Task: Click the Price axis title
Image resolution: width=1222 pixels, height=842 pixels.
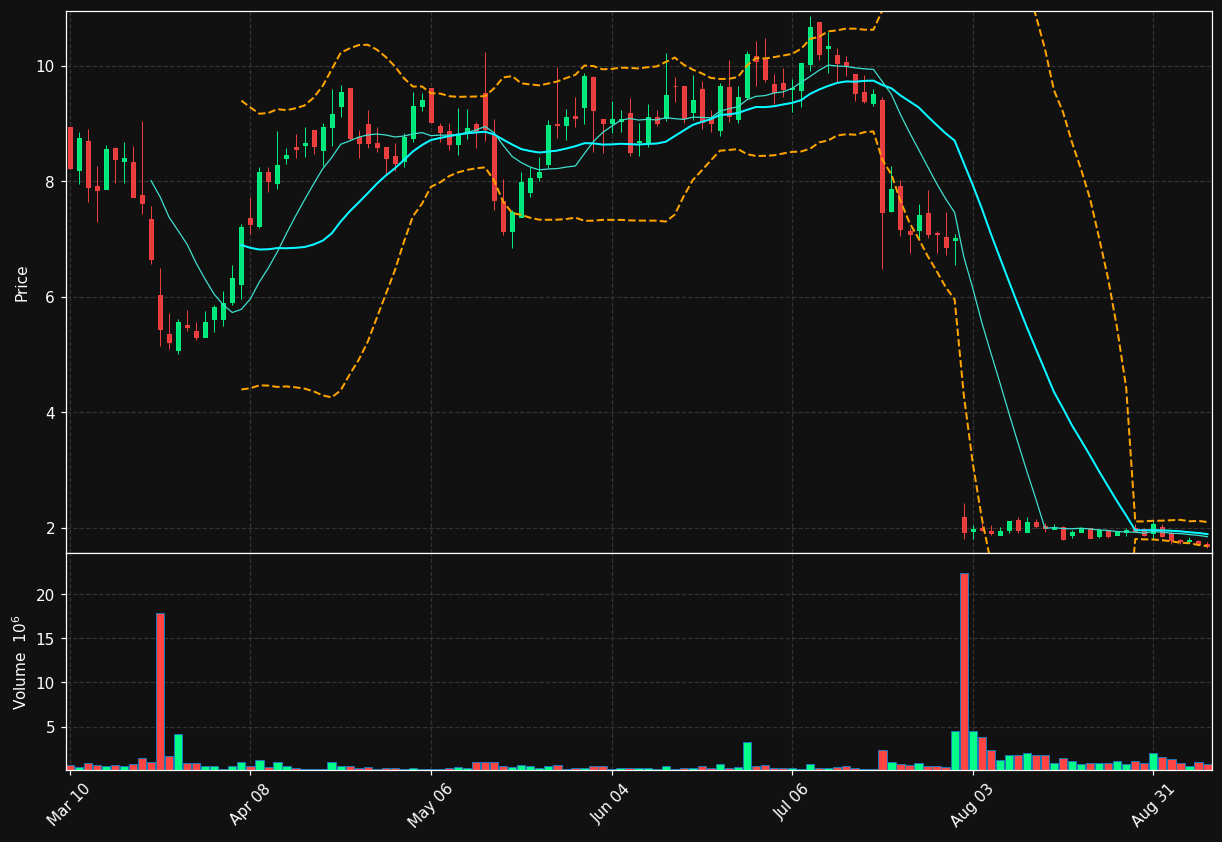Action: click(x=22, y=283)
